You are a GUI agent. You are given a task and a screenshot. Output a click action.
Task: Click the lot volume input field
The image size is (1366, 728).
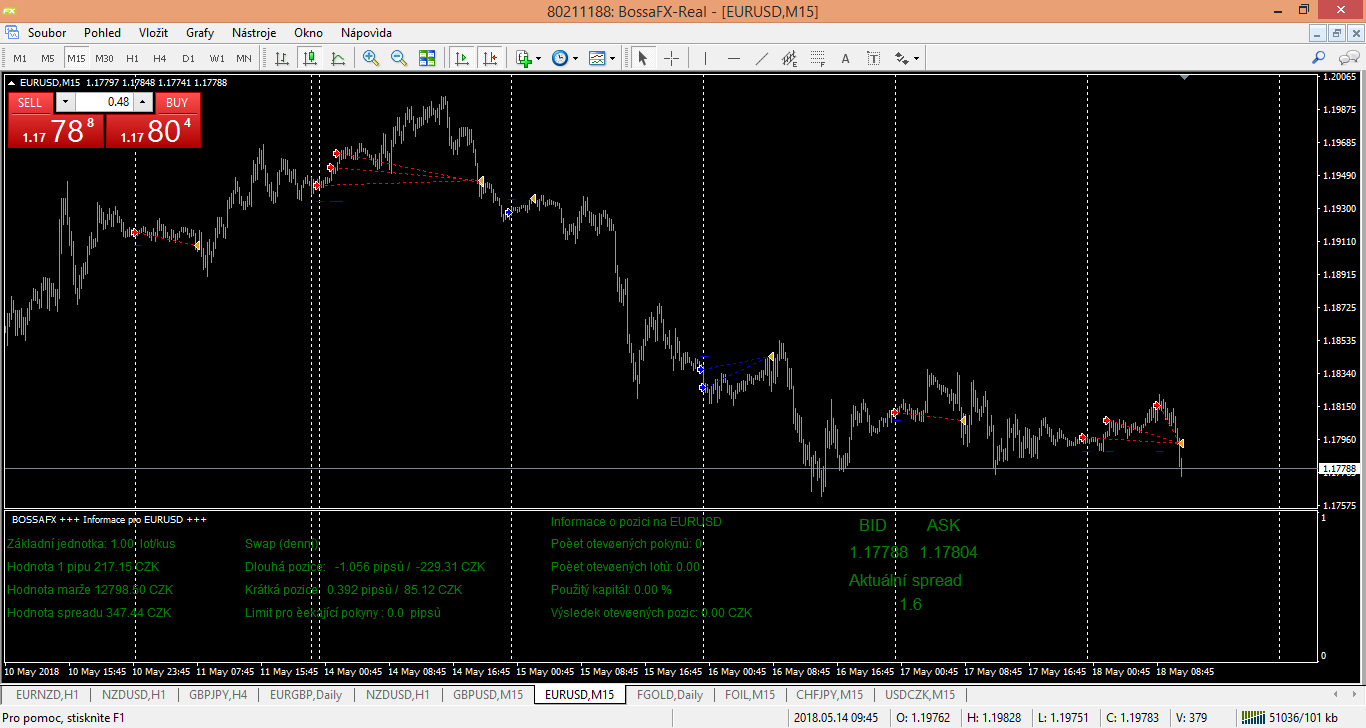click(104, 102)
